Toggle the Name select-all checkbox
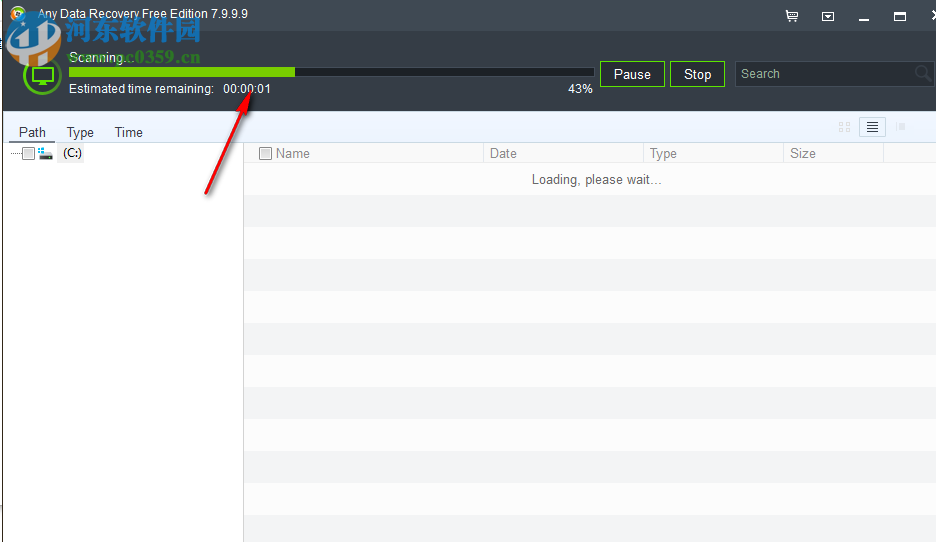The height and width of the screenshot is (542, 936). [265, 153]
